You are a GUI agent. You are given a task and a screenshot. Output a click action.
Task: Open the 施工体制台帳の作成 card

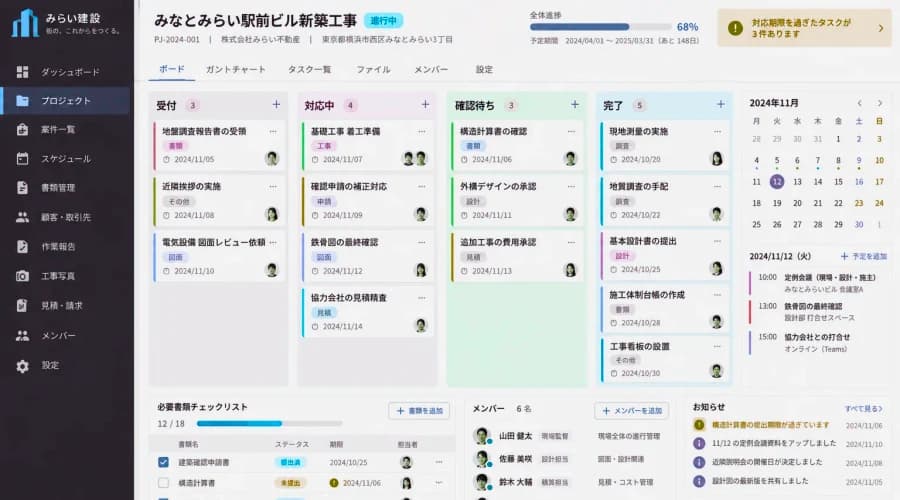(665, 309)
